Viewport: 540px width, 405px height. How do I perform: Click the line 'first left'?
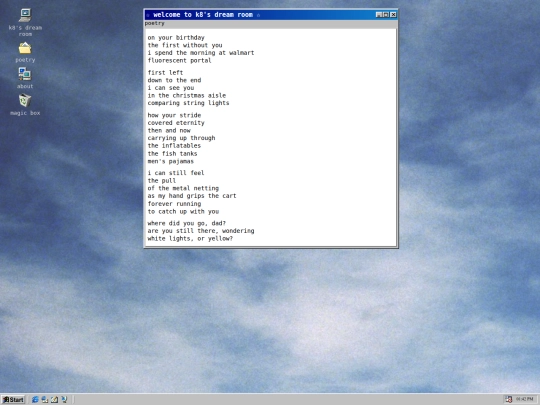(x=165, y=73)
